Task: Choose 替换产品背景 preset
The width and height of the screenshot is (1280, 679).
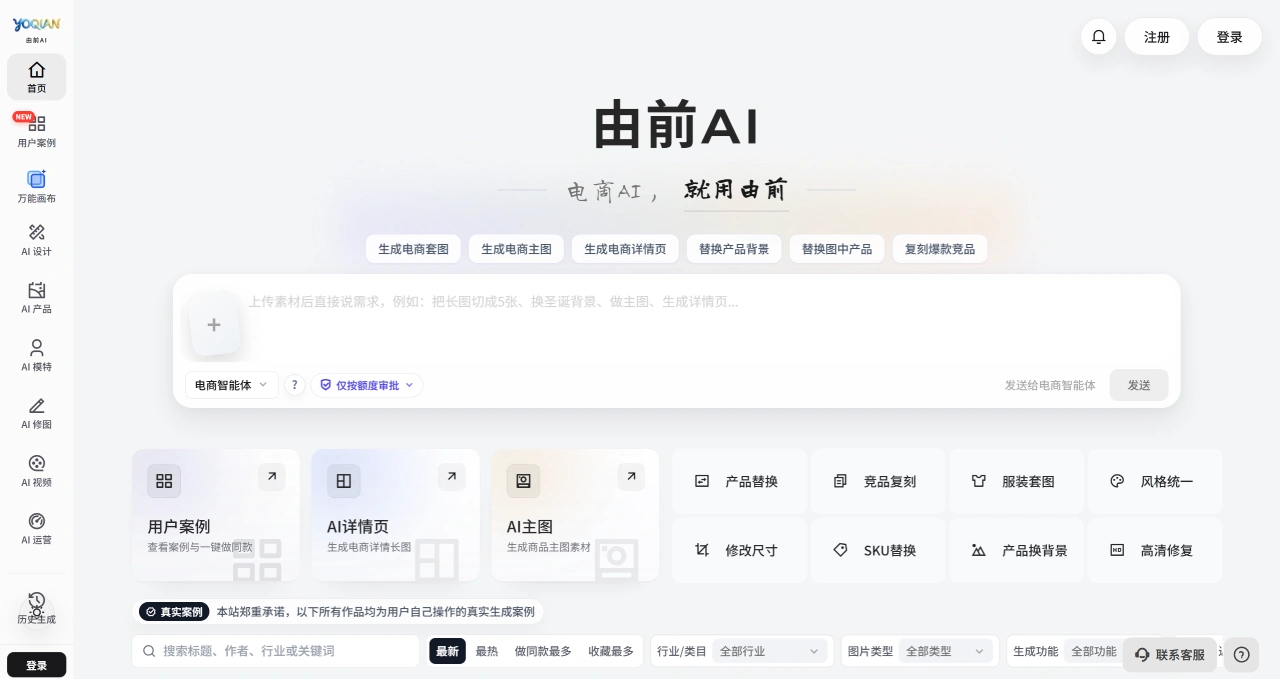Action: 734,249
